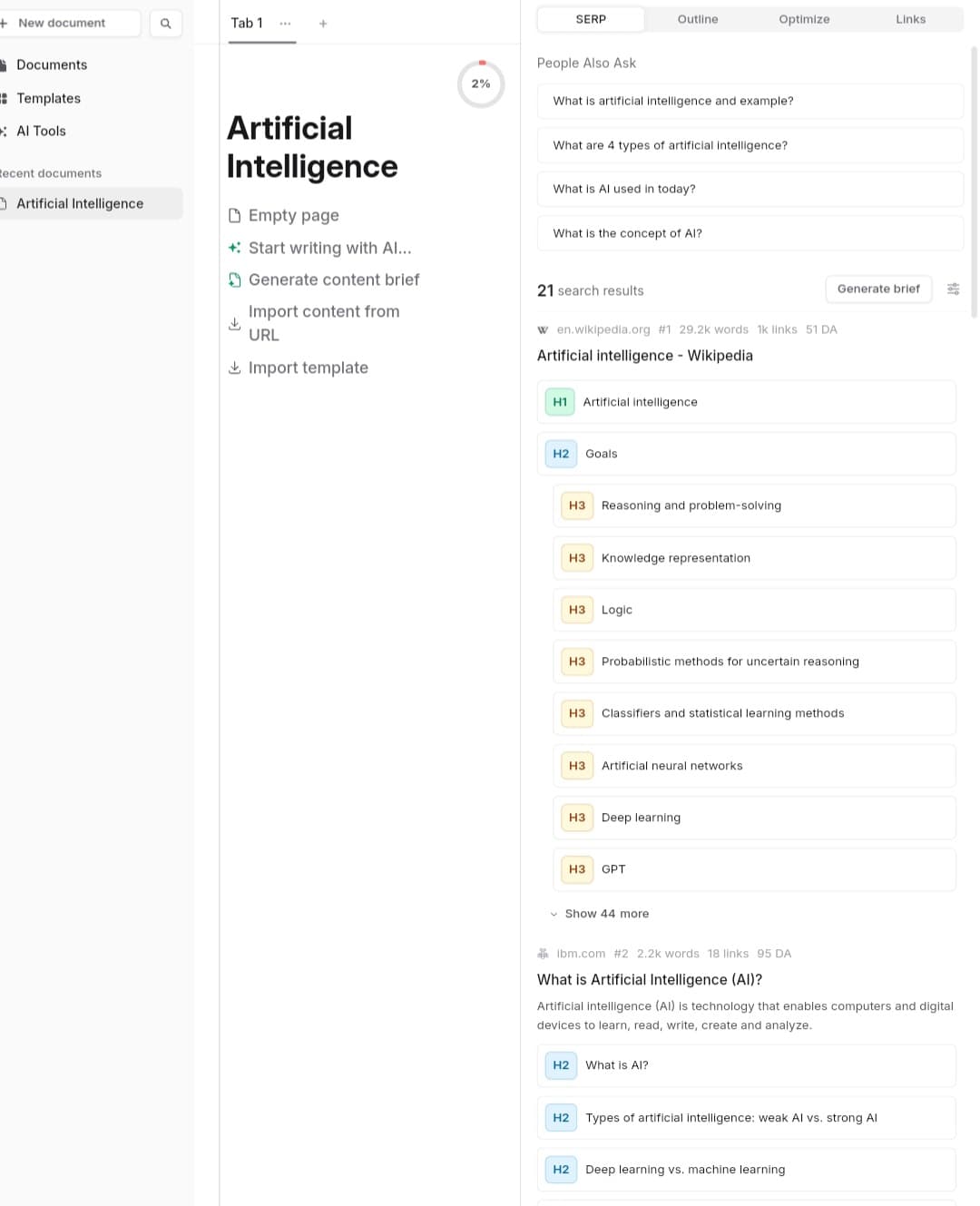Open the Wikipedia Artificial intelligence result link
980x1206 pixels.
click(x=644, y=356)
